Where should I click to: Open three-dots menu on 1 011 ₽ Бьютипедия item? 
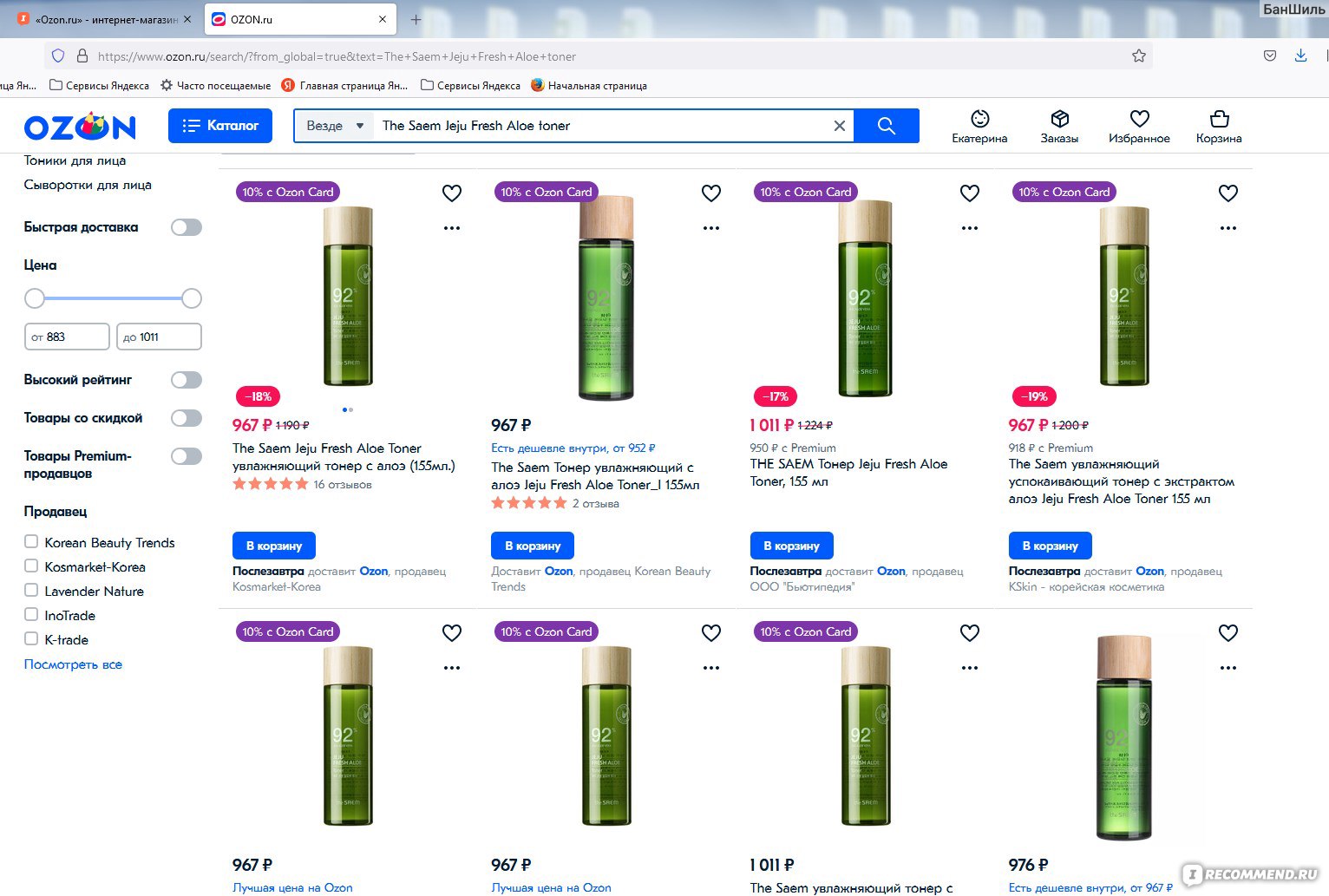coord(970,228)
